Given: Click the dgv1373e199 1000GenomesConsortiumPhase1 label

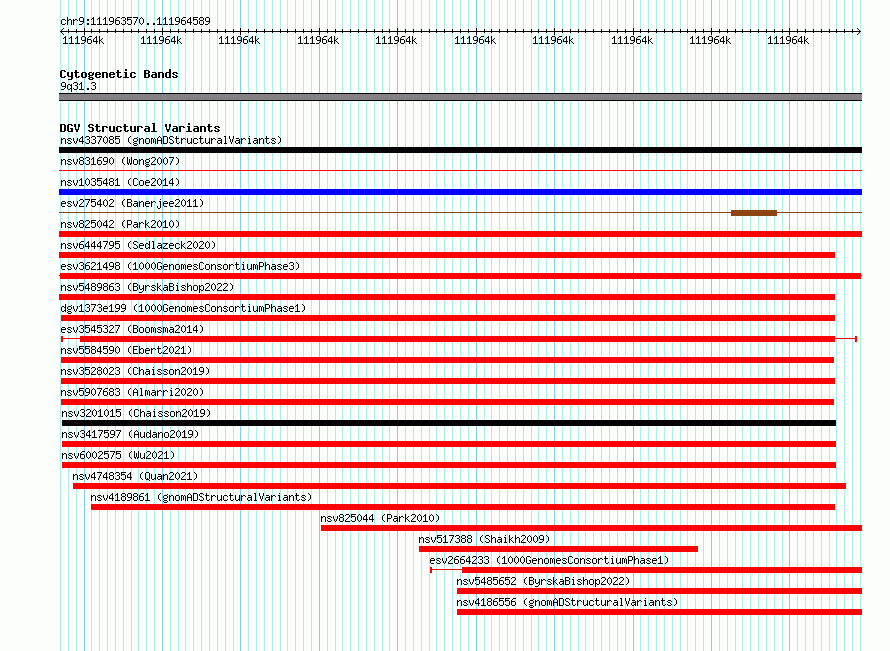Looking at the screenshot, I should (x=183, y=308).
